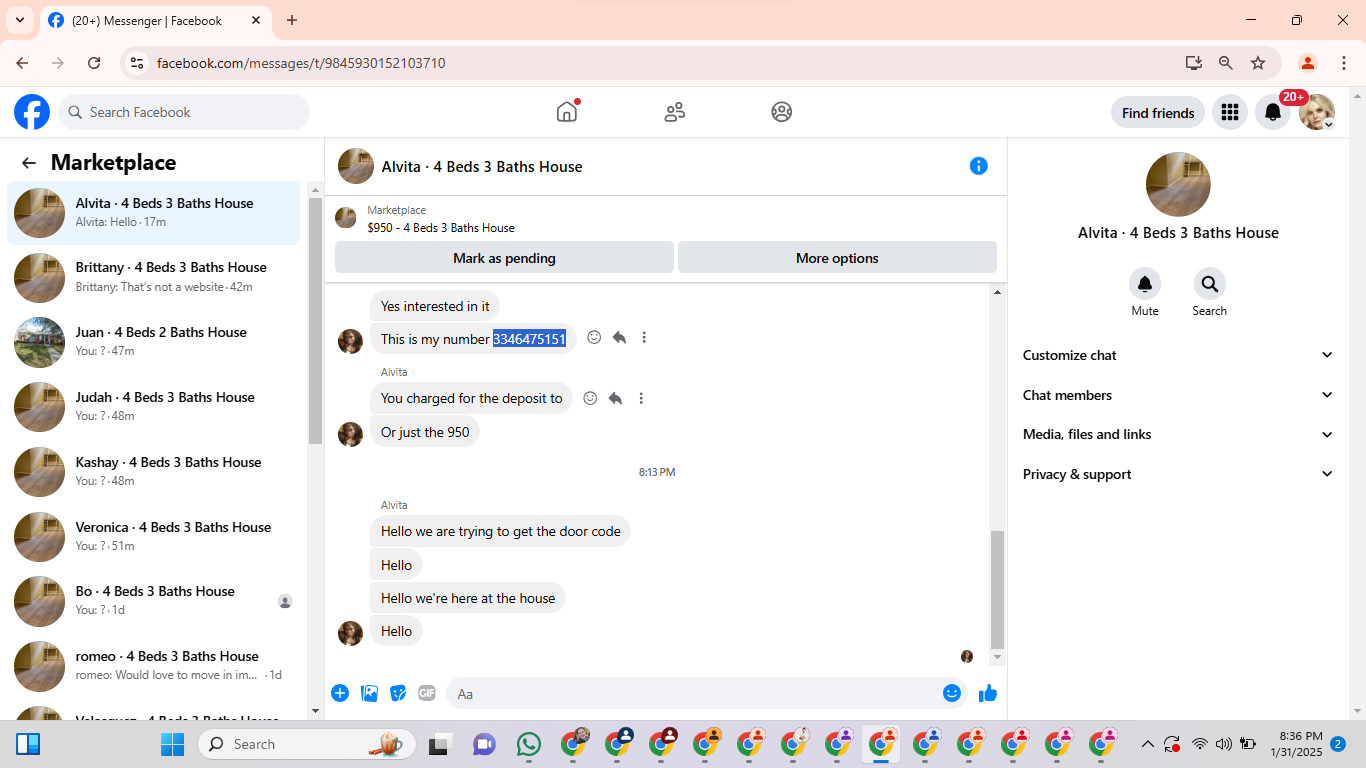The width and height of the screenshot is (1366, 768).
Task: Open the Bo conversation
Action: [x=154, y=601]
